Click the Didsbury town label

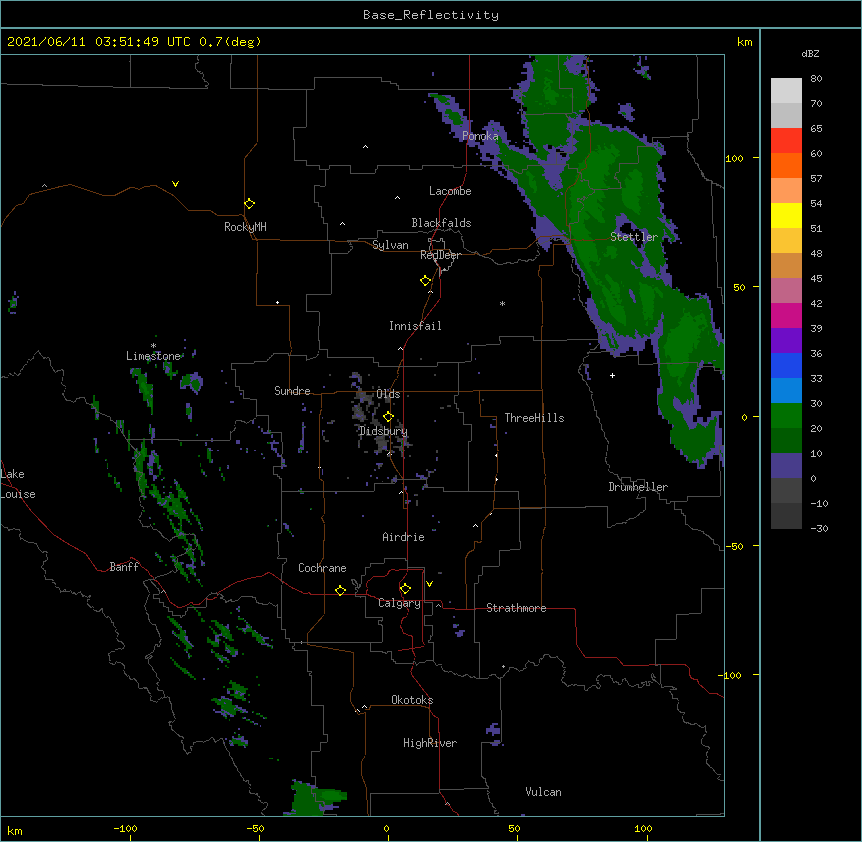click(383, 431)
